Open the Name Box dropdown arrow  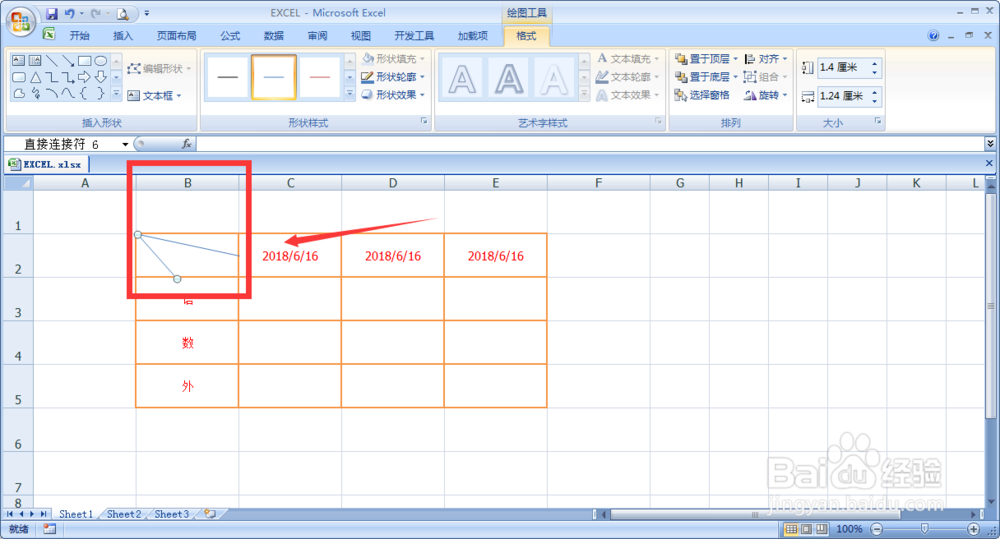pyautogui.click(x=125, y=145)
